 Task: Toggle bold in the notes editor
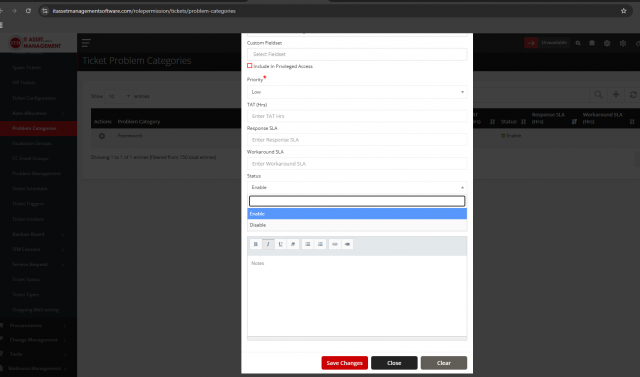pos(256,244)
